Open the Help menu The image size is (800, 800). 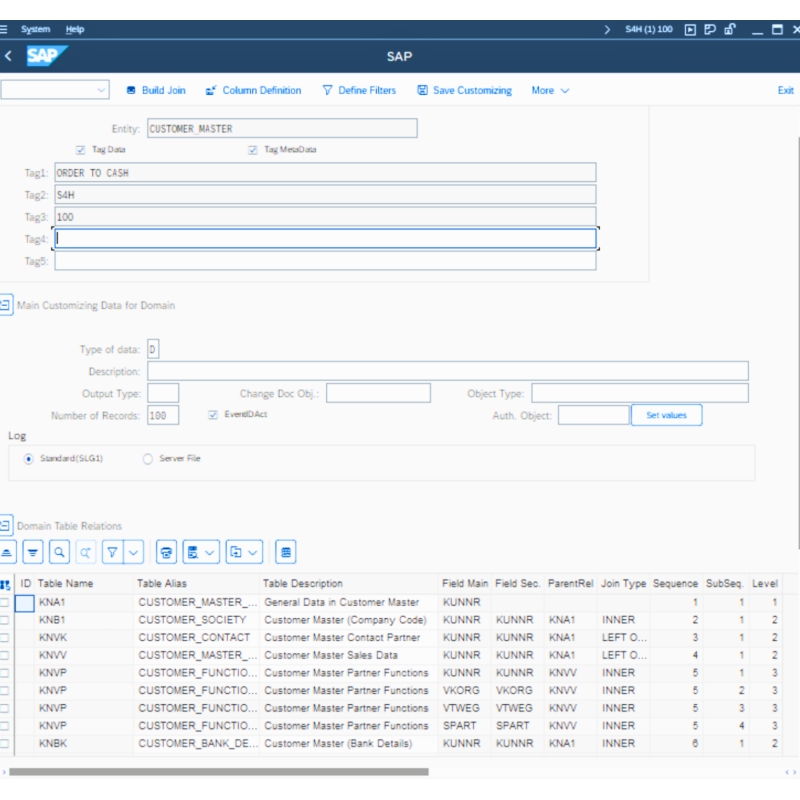pyautogui.click(x=75, y=30)
